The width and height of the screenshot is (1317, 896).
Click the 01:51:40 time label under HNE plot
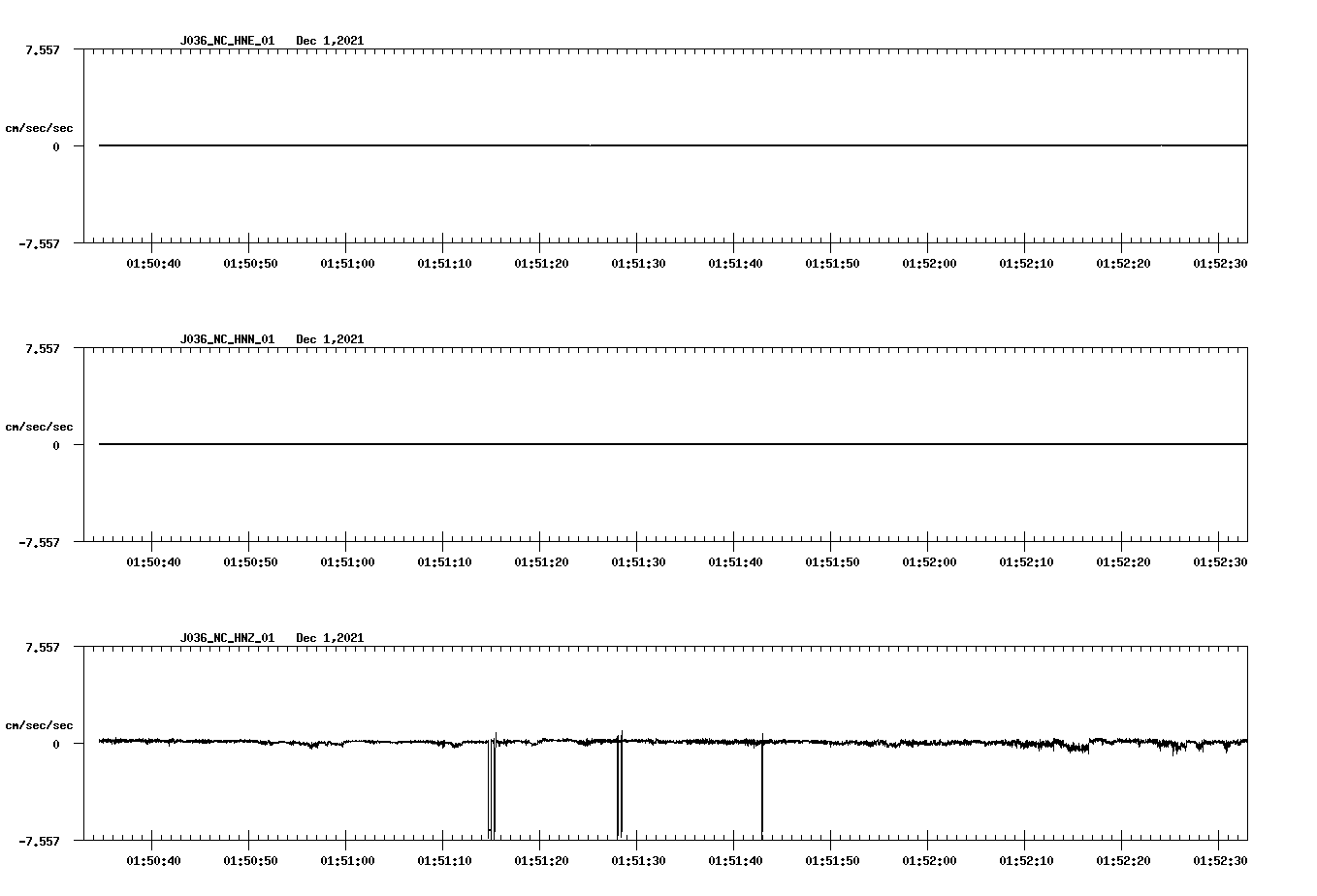735,264
